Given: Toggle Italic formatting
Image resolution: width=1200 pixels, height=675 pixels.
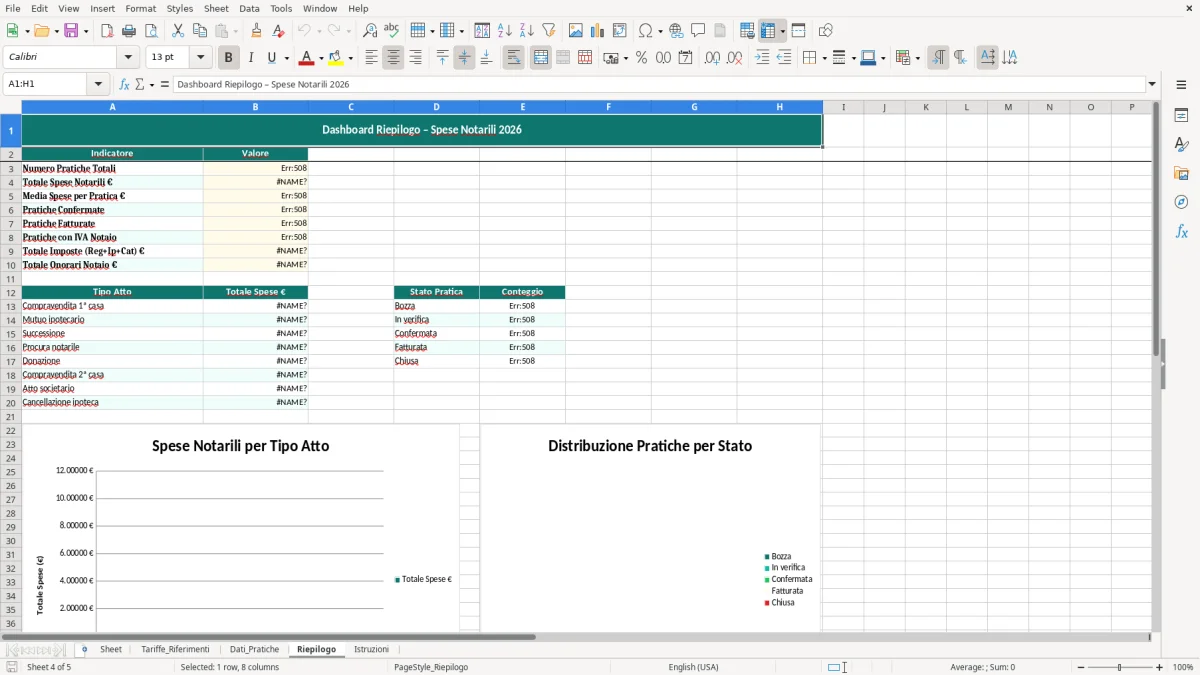Looking at the screenshot, I should coord(251,58).
